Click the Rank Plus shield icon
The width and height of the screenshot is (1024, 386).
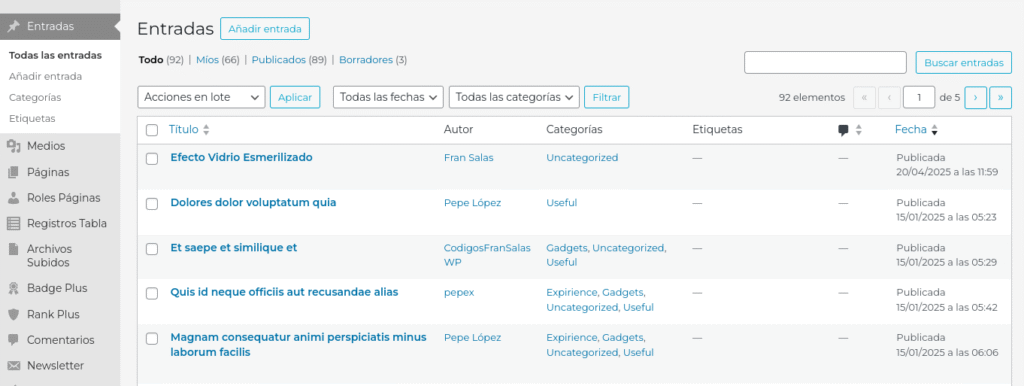click(x=13, y=314)
